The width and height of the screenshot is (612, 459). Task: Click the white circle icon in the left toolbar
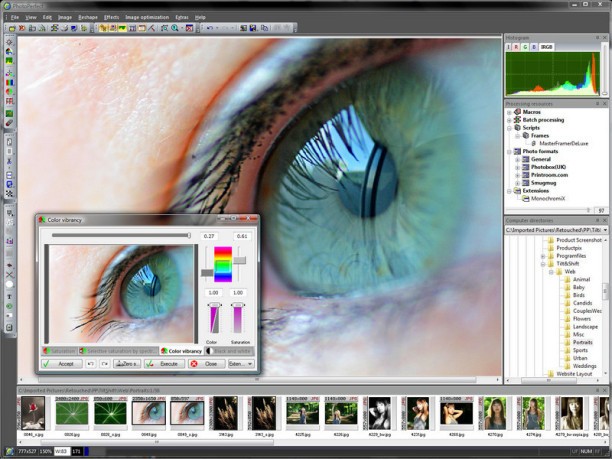9,285
